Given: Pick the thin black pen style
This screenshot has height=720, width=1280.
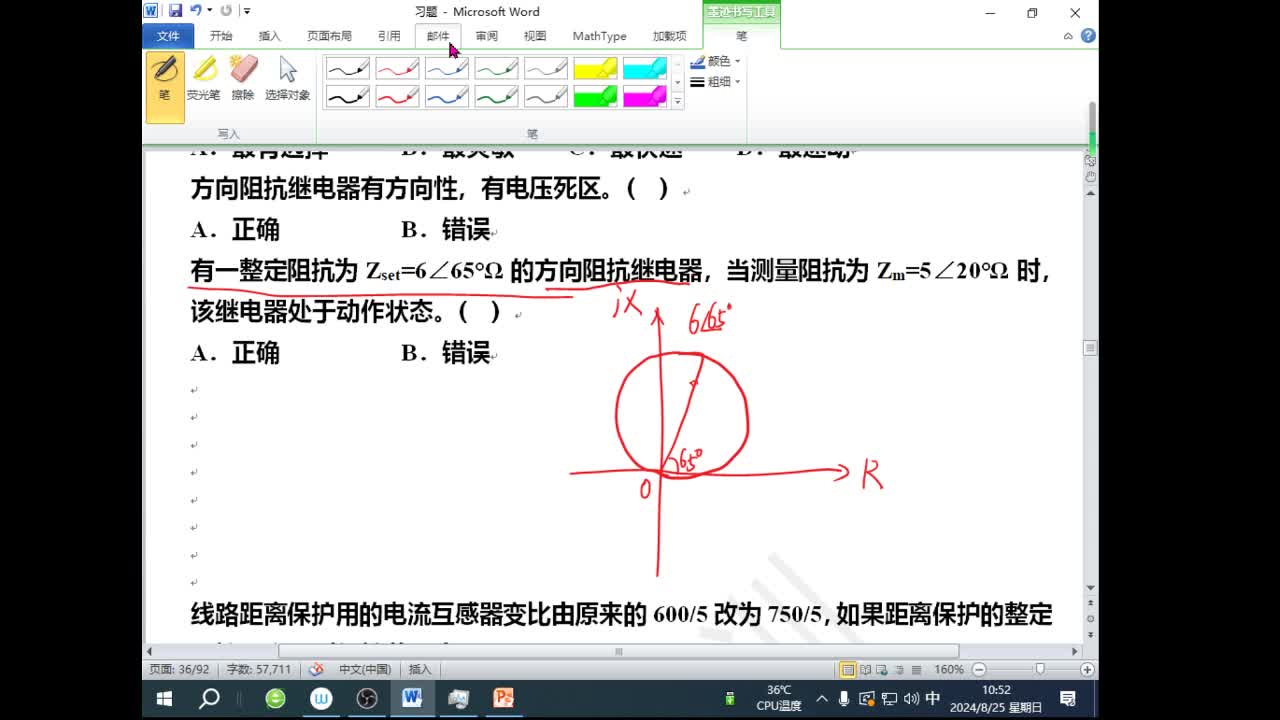Looking at the screenshot, I should [x=348, y=69].
